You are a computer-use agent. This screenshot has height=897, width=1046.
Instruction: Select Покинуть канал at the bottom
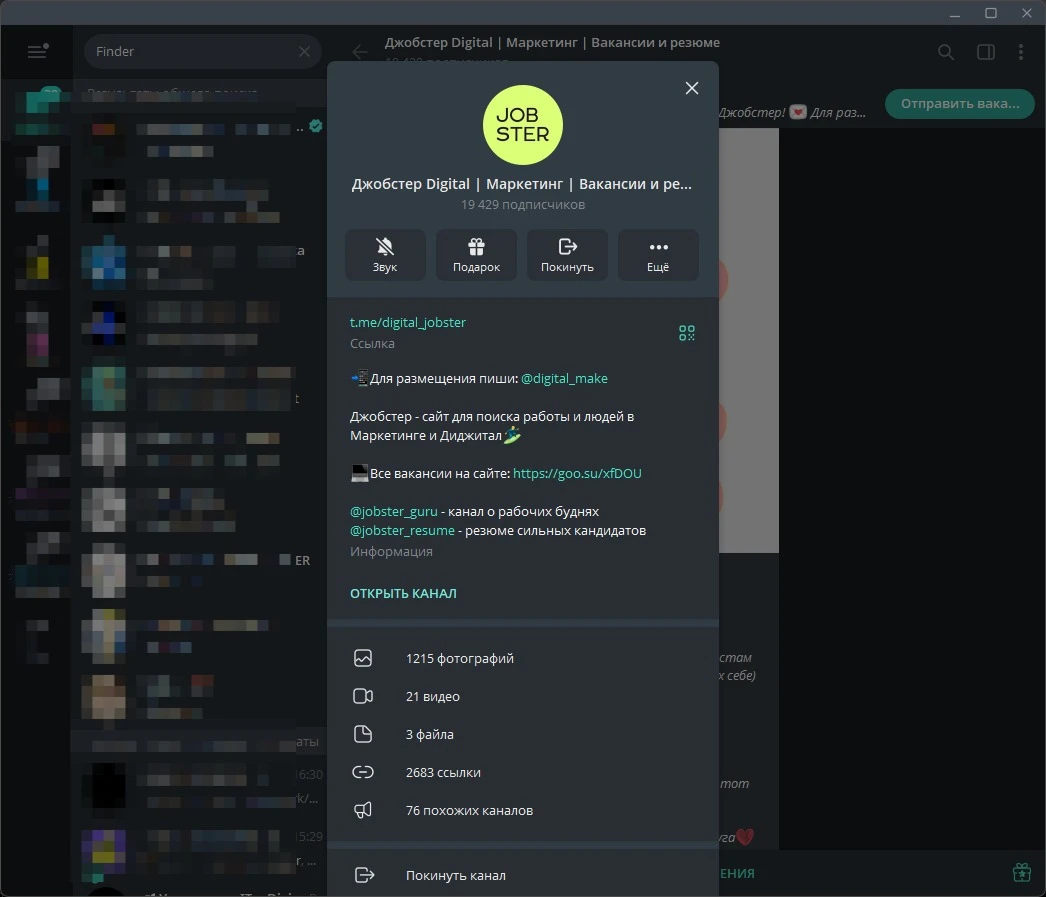pyautogui.click(x=523, y=875)
